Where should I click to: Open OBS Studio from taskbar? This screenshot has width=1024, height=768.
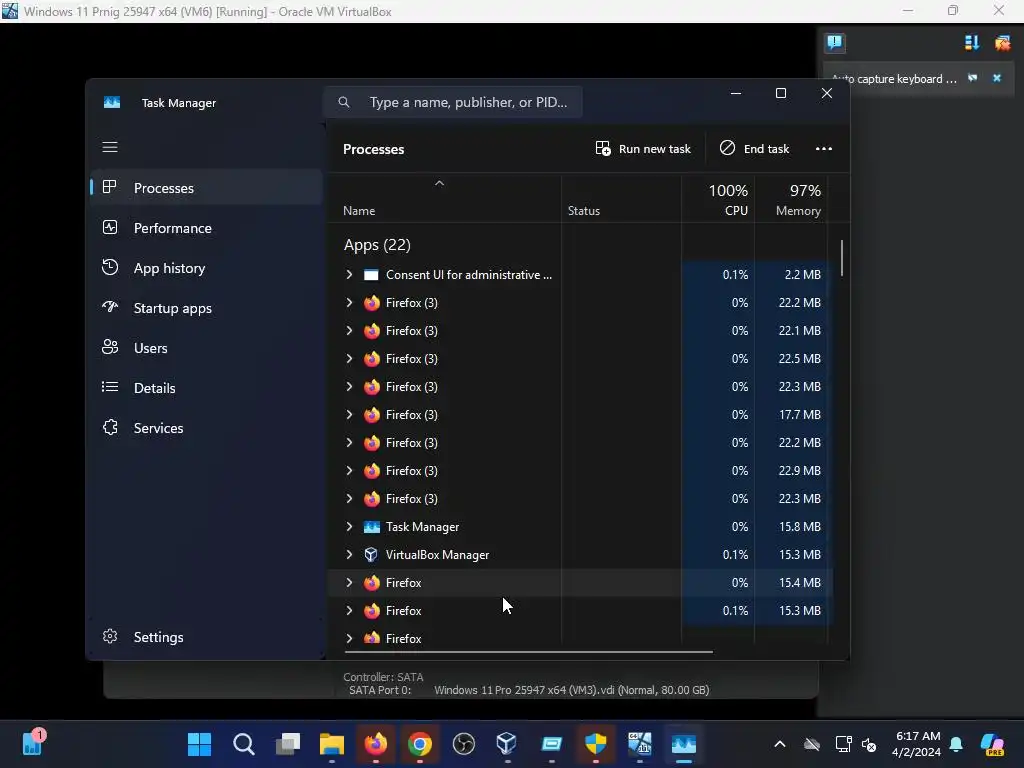(464, 744)
